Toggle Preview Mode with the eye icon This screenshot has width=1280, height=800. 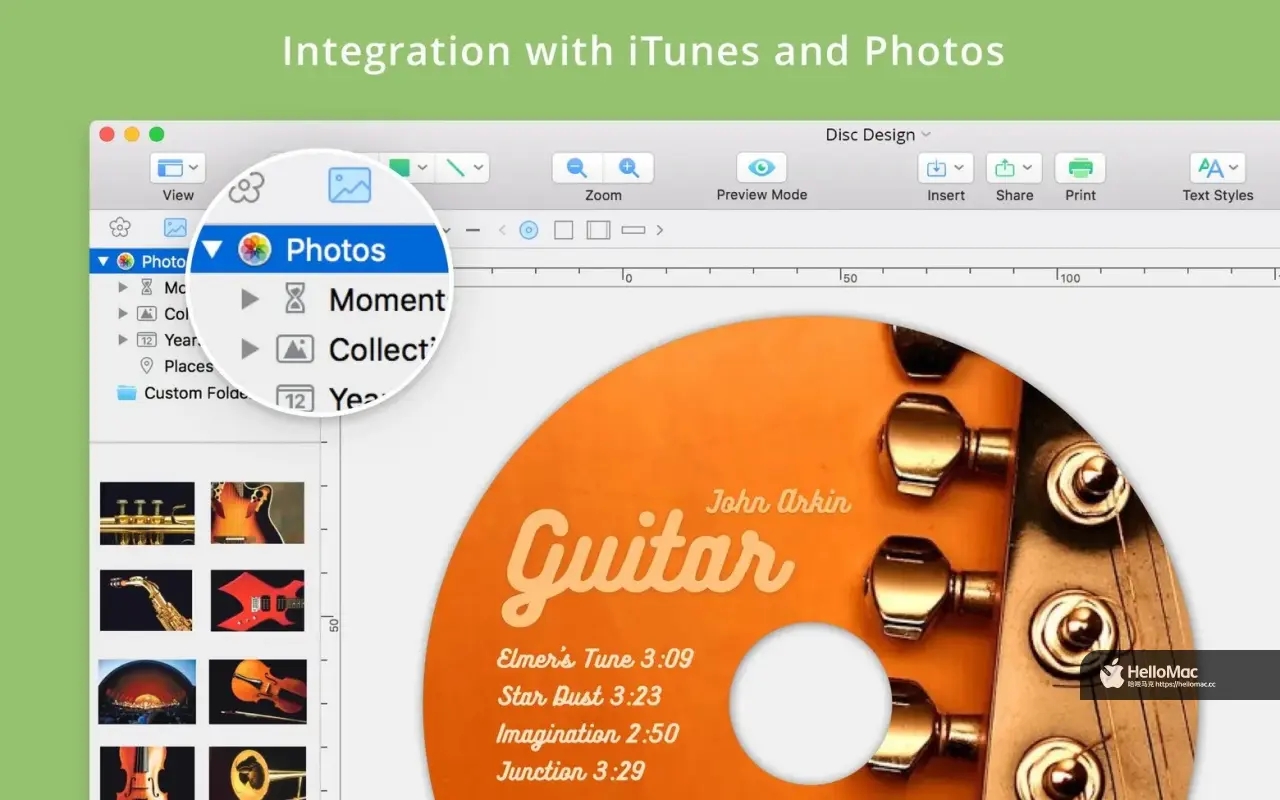[x=762, y=168]
